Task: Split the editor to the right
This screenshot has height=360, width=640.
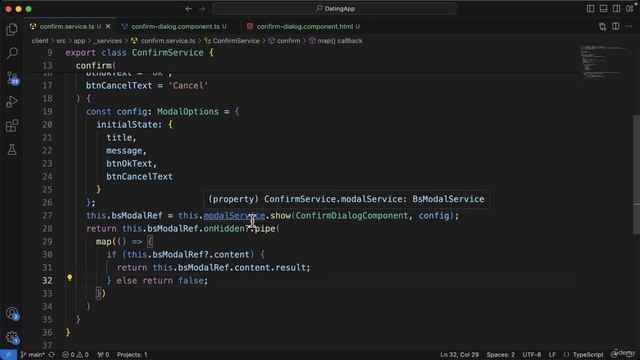Action: [x=616, y=27]
